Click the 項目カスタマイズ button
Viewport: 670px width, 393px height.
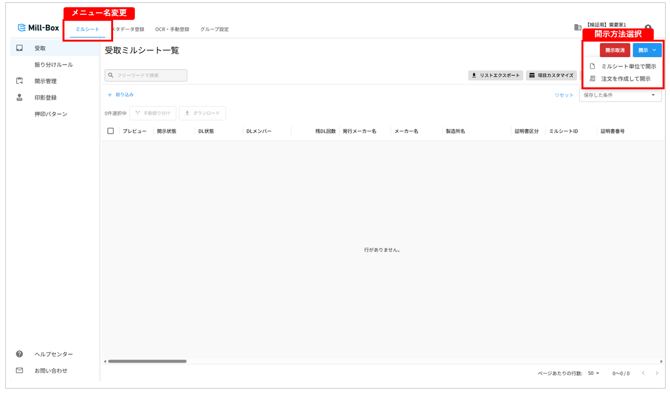552,75
